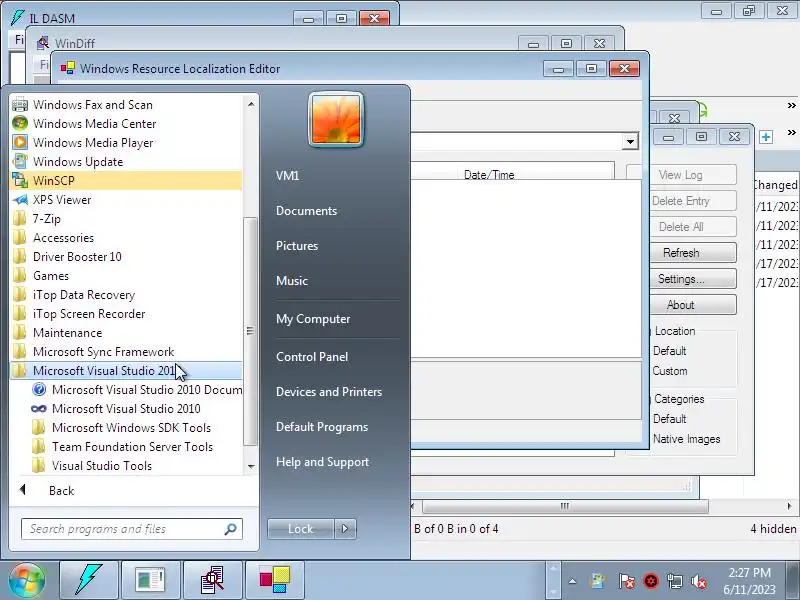The image size is (800, 600).
Task: Collapse the Microsoft Visual Studio 2010 folder
Action: click(x=126, y=371)
